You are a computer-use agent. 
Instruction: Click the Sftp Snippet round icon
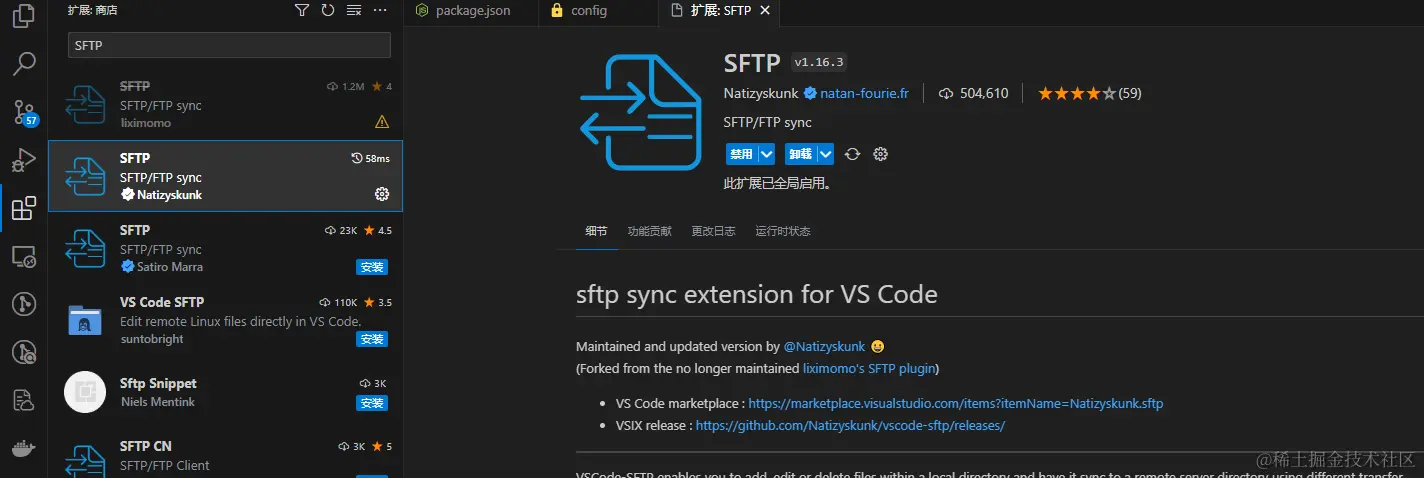(85, 392)
